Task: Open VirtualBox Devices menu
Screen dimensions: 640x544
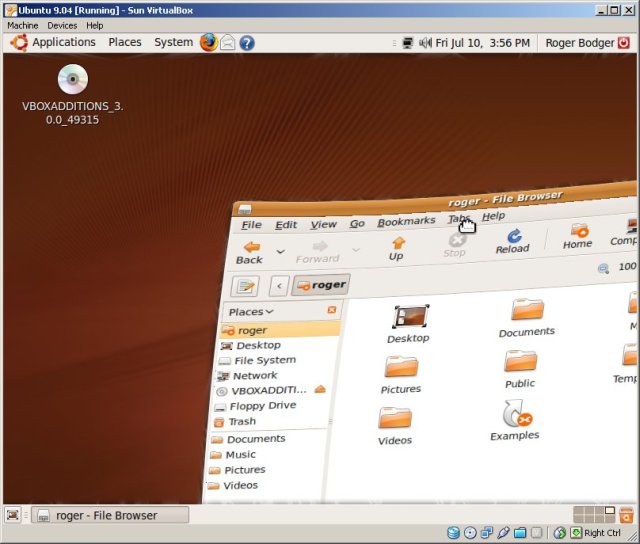Action: tap(62, 25)
